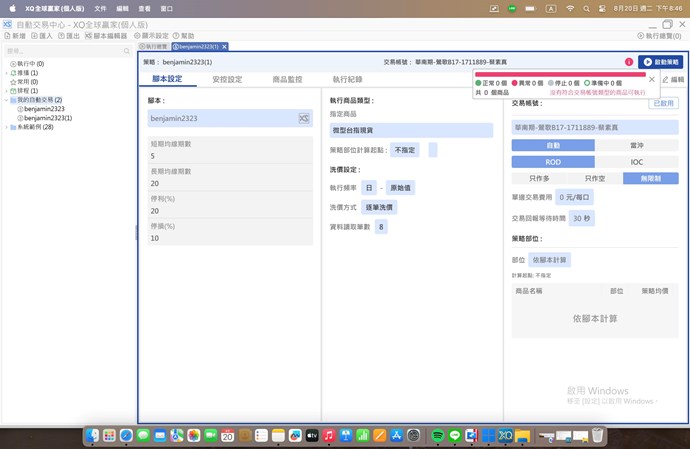Open Spotify from the dock
Viewport: 690px width, 449px height.
(438, 436)
